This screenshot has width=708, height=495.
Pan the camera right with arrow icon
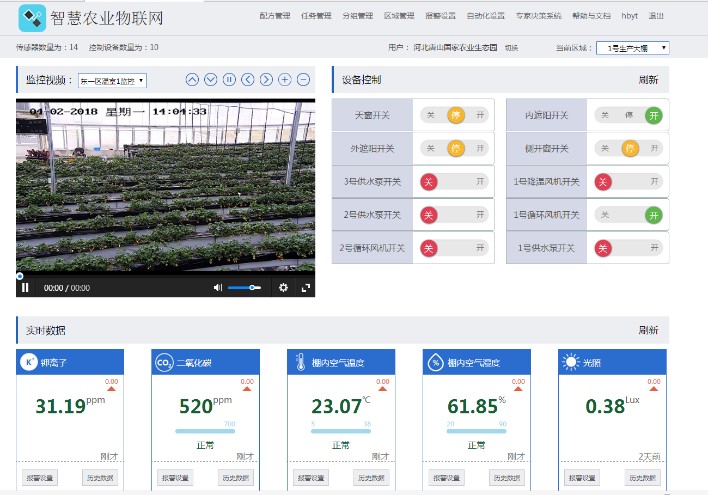(266, 80)
